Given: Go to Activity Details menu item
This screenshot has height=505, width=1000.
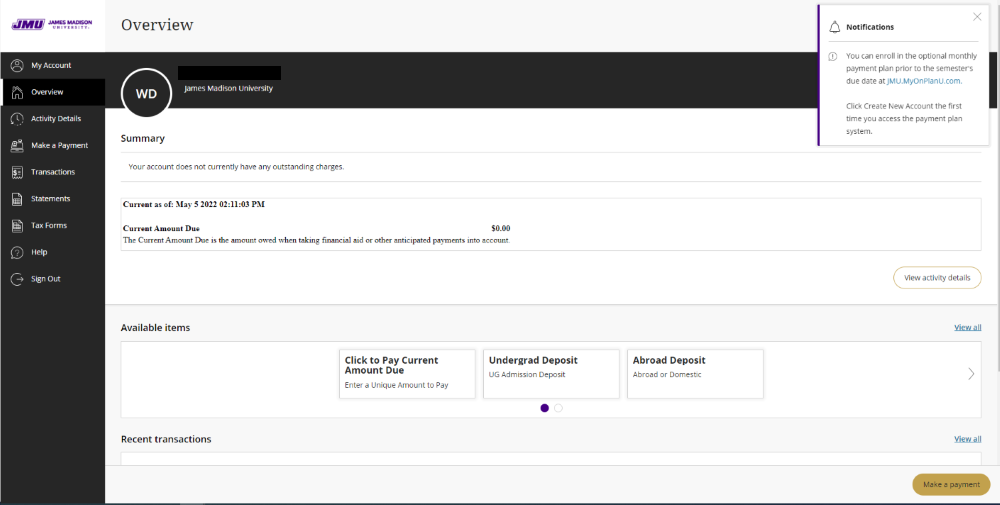Looking at the screenshot, I should 52,119.
